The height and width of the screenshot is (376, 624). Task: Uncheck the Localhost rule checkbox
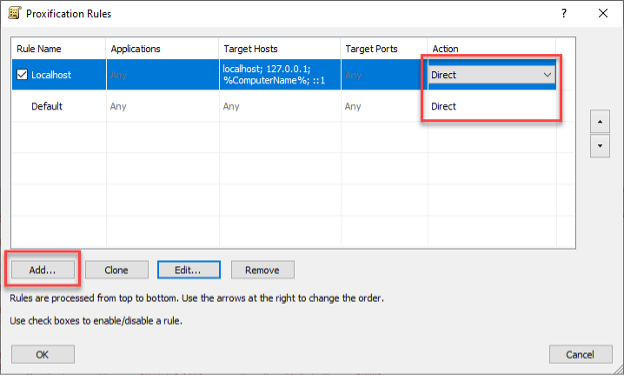click(x=22, y=74)
